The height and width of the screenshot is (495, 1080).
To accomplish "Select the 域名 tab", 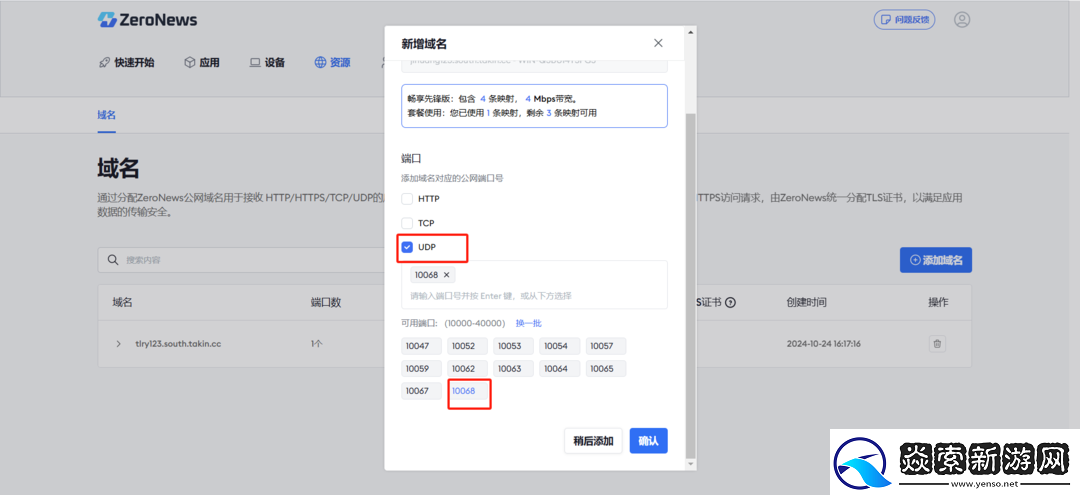I will point(107,115).
